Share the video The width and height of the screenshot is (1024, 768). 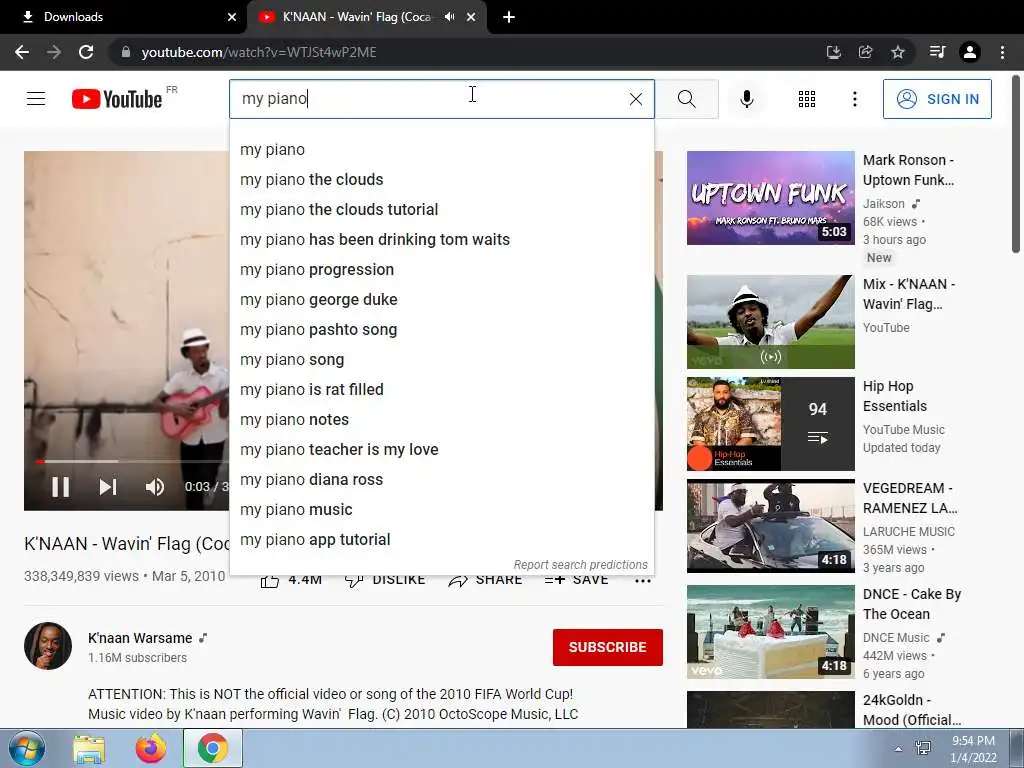pos(485,580)
